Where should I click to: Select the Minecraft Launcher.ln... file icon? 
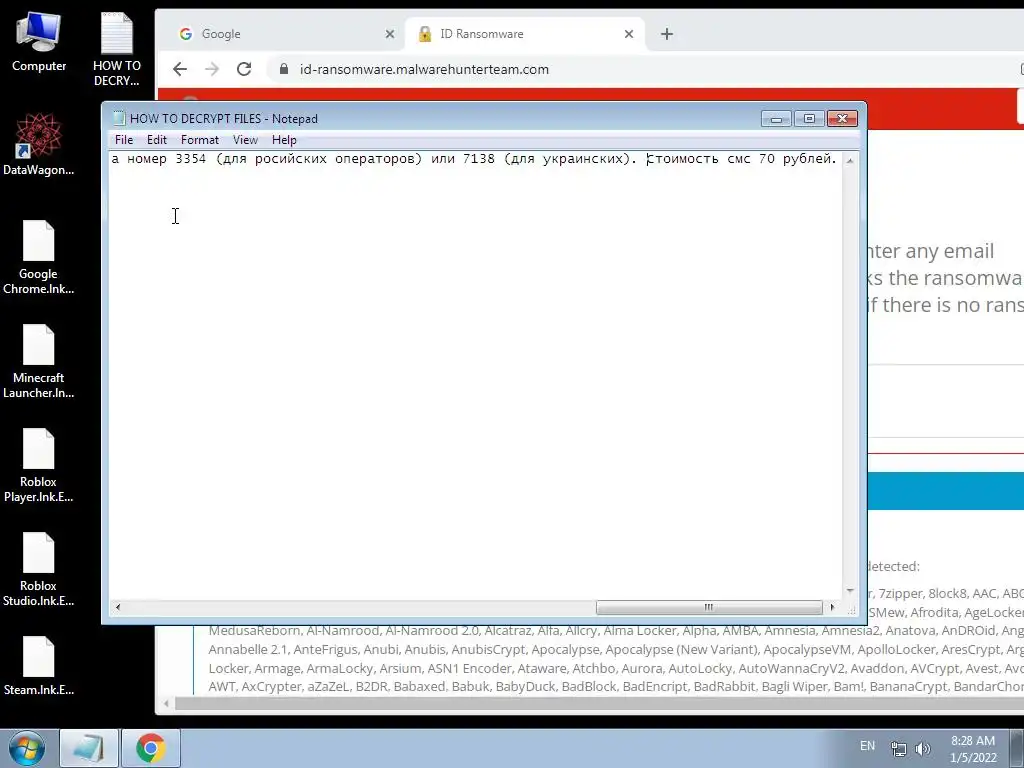click(39, 361)
